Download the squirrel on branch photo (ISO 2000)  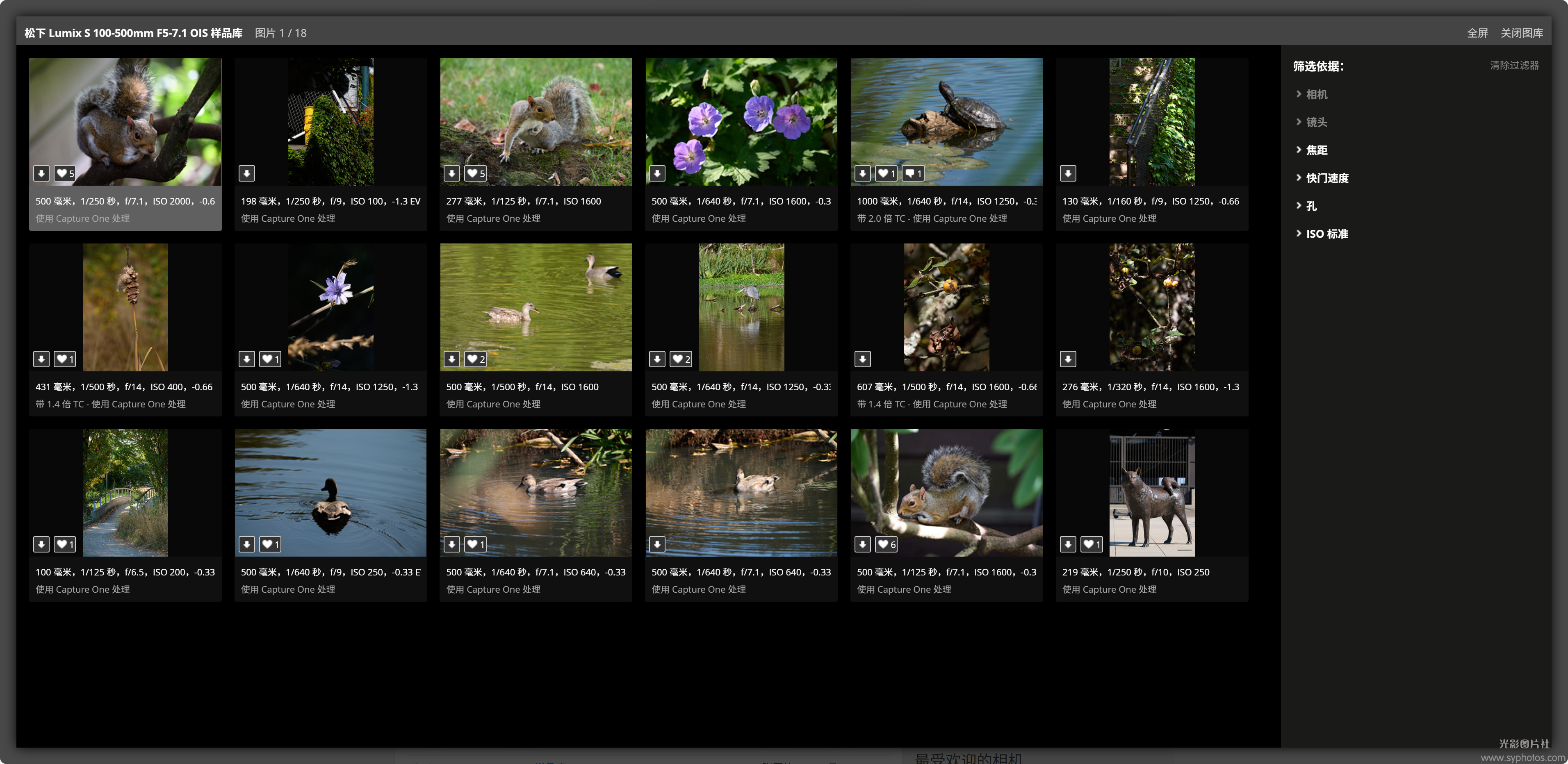[x=41, y=173]
